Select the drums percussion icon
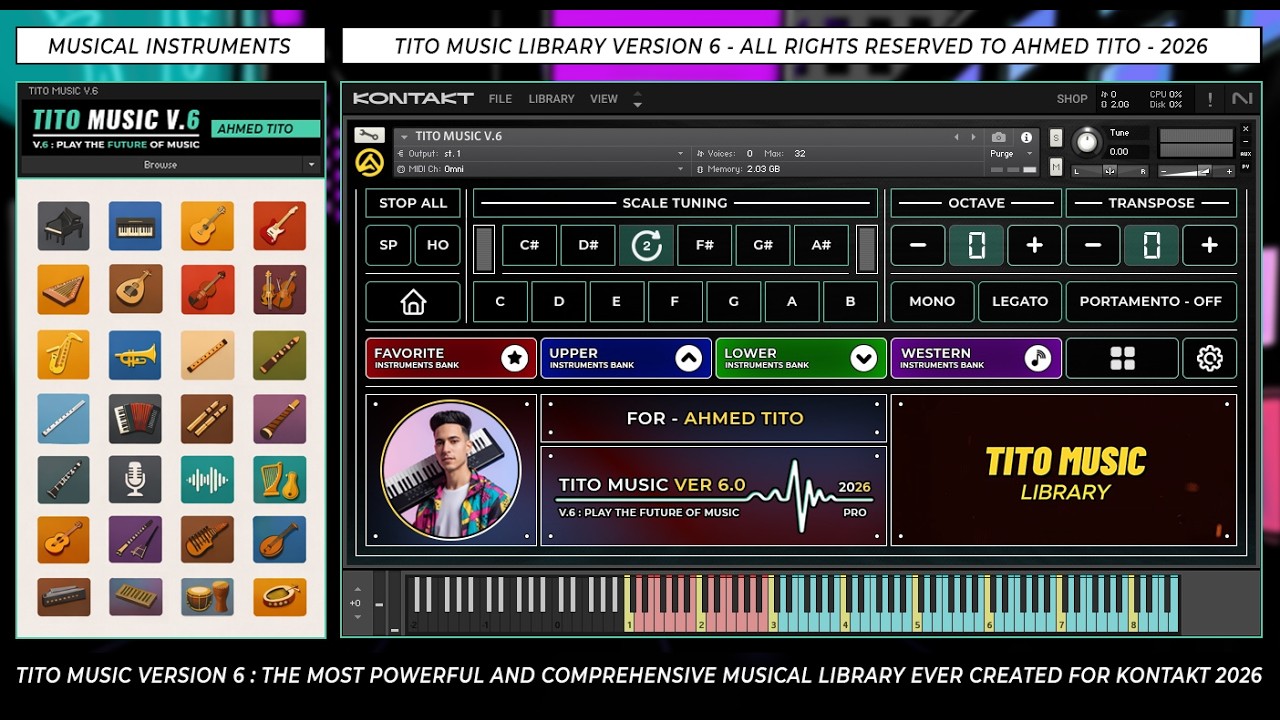The image size is (1280, 720). [207, 597]
